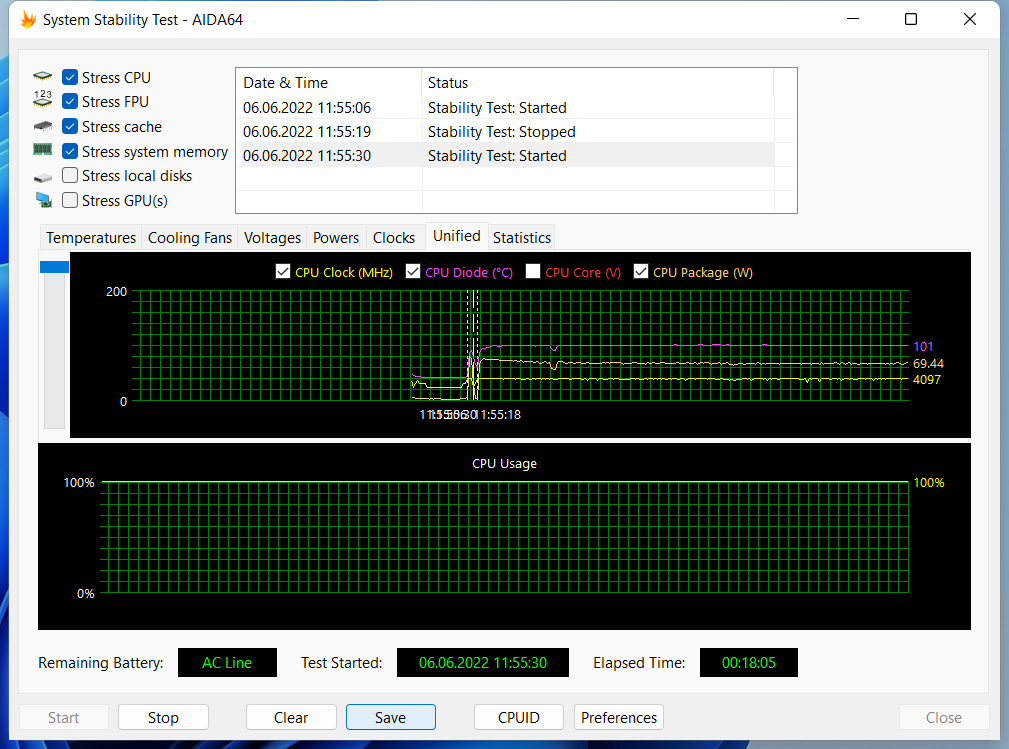
Task: Click the Status column header
Action: pyautogui.click(x=597, y=82)
